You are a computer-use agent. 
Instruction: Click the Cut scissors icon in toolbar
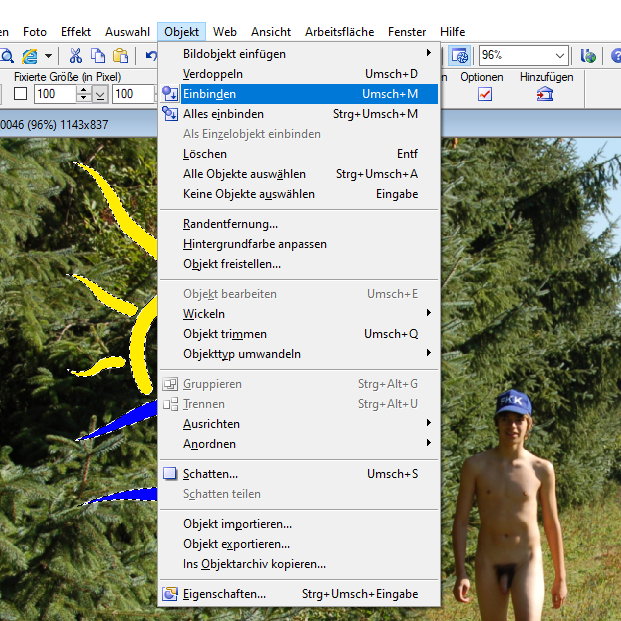click(76, 56)
